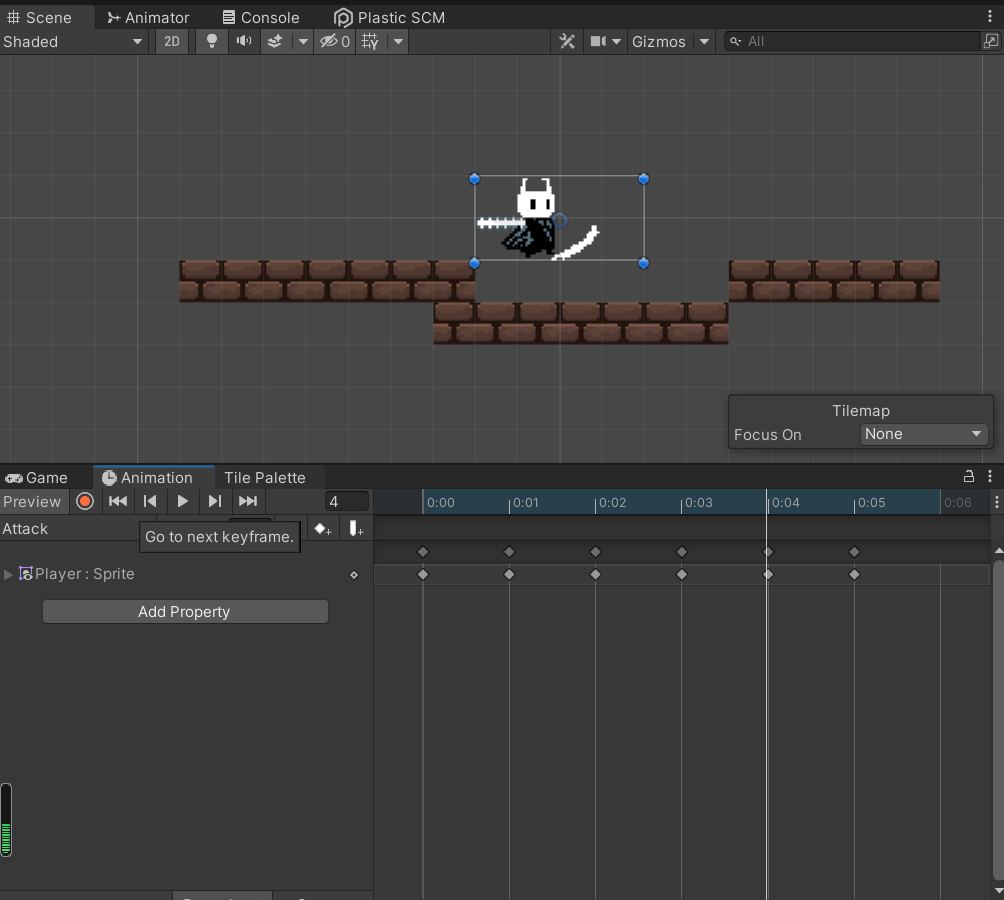1004x900 pixels.
Task: Open the Shaded draw mode dropdown
Action: [72, 42]
